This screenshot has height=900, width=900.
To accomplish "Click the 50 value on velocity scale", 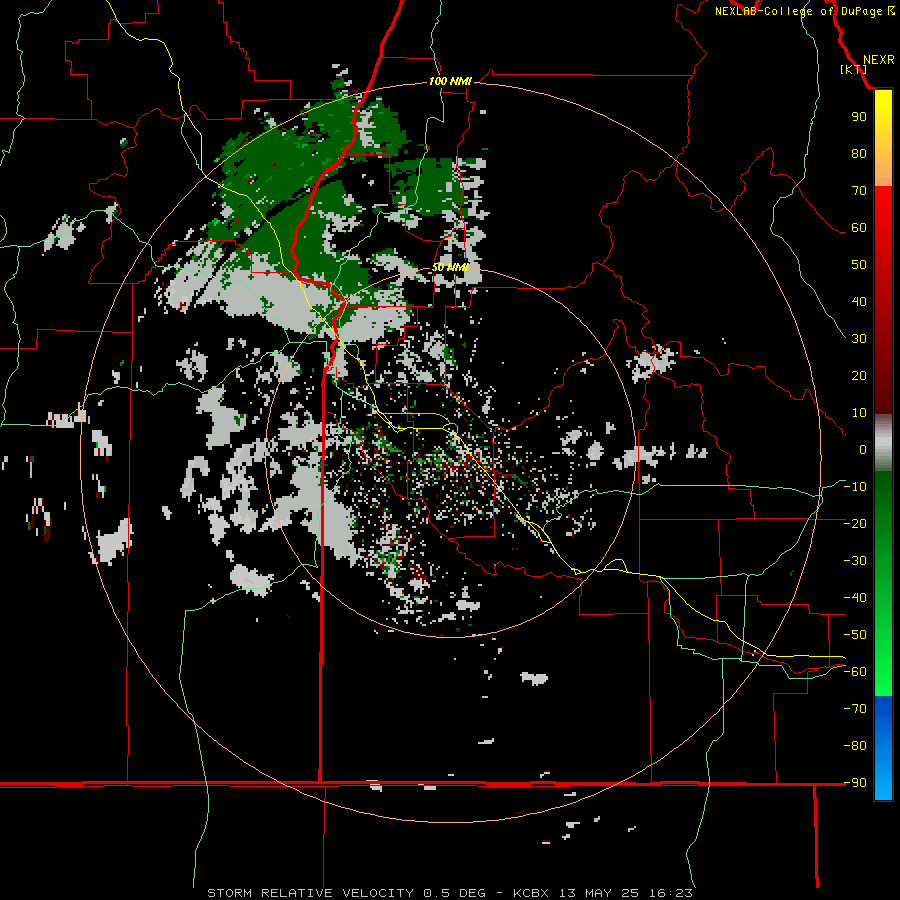I will point(859,265).
